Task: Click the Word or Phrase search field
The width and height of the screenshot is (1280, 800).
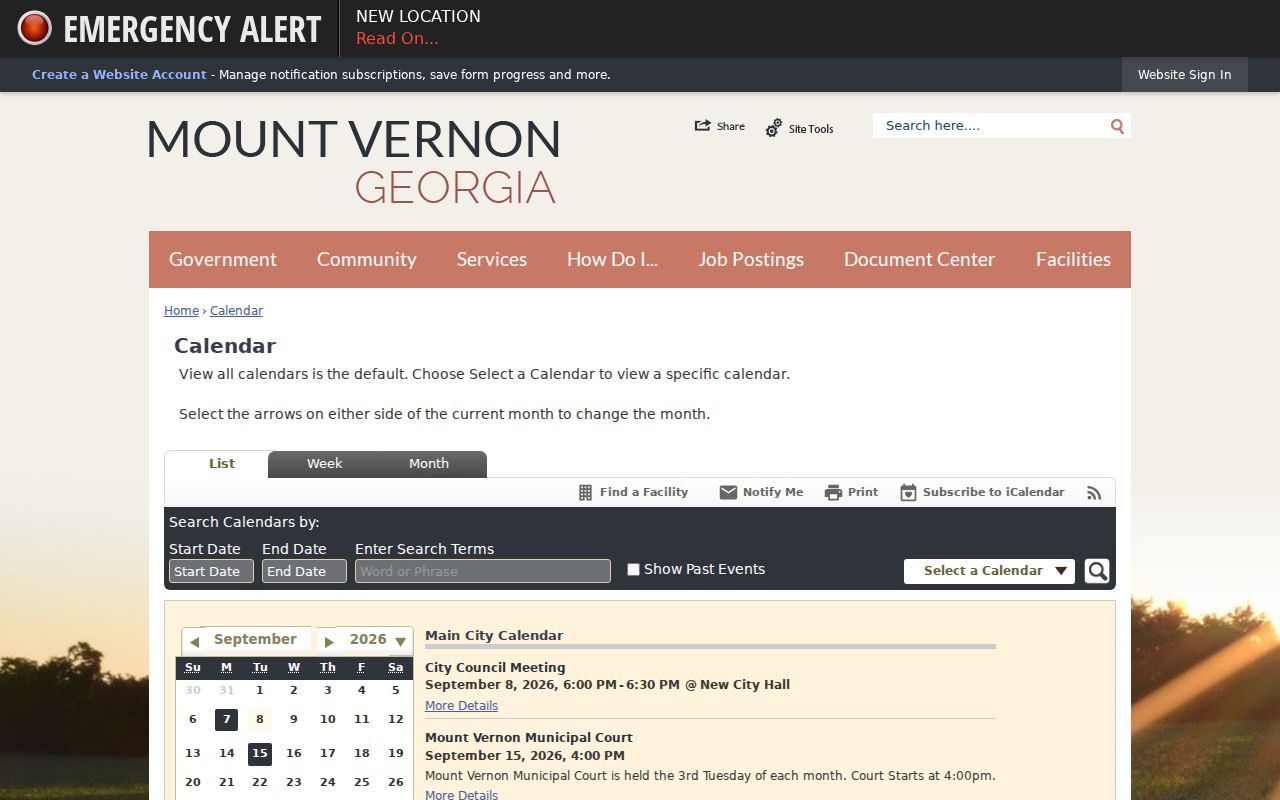Action: (x=483, y=571)
